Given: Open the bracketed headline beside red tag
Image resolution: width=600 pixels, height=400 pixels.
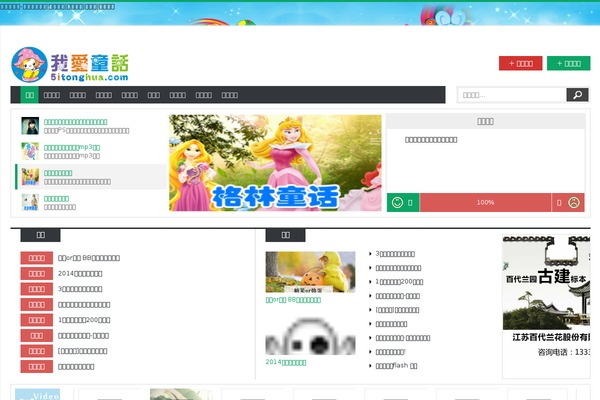Looking at the screenshot, I should click(x=82, y=351).
